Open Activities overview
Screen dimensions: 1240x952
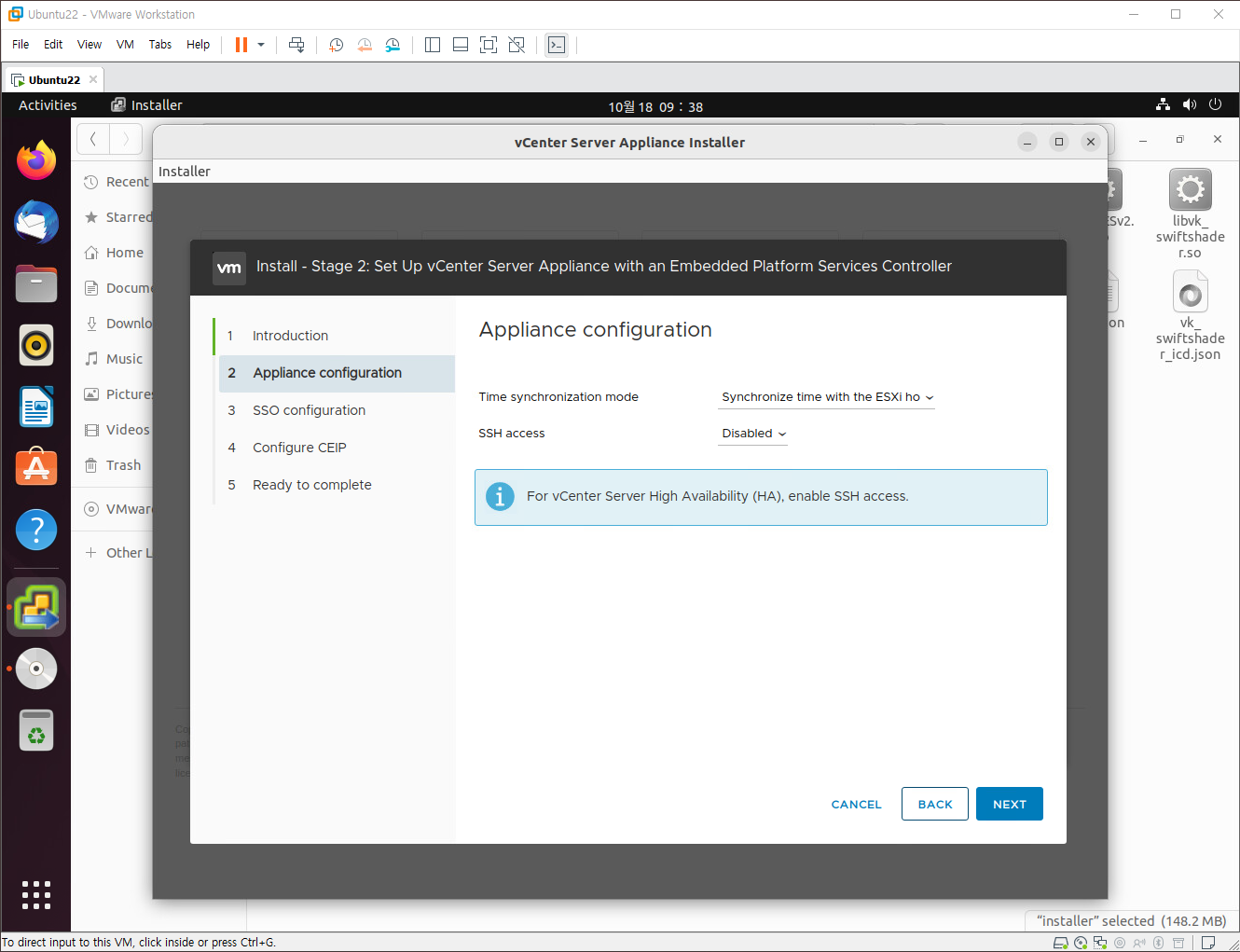(x=48, y=105)
